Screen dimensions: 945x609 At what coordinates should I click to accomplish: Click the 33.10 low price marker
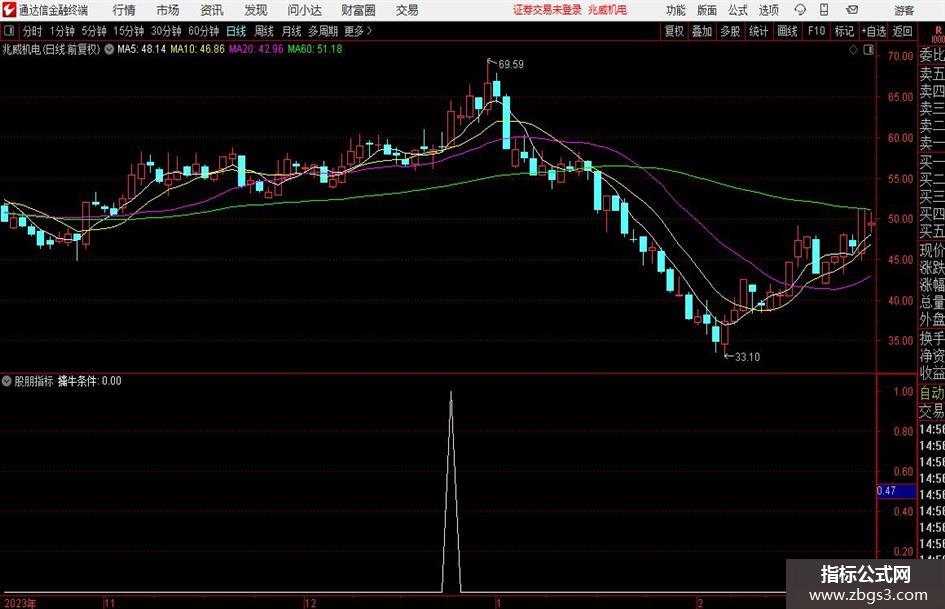pyautogui.click(x=747, y=357)
